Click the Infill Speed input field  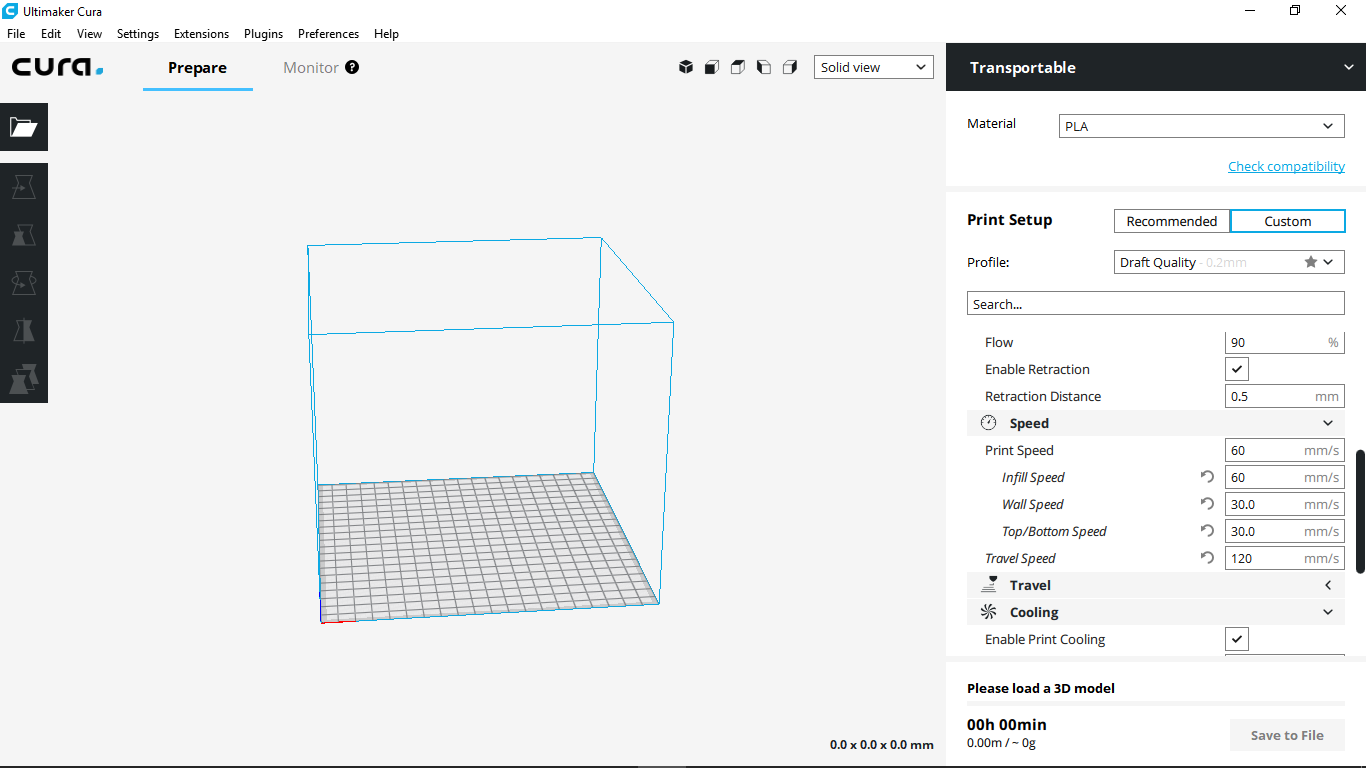1285,477
